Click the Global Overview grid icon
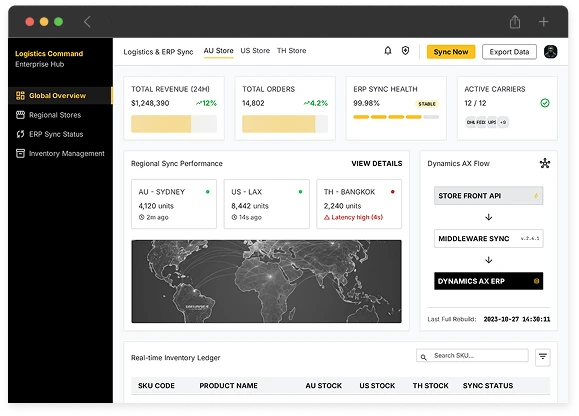 (x=20, y=96)
